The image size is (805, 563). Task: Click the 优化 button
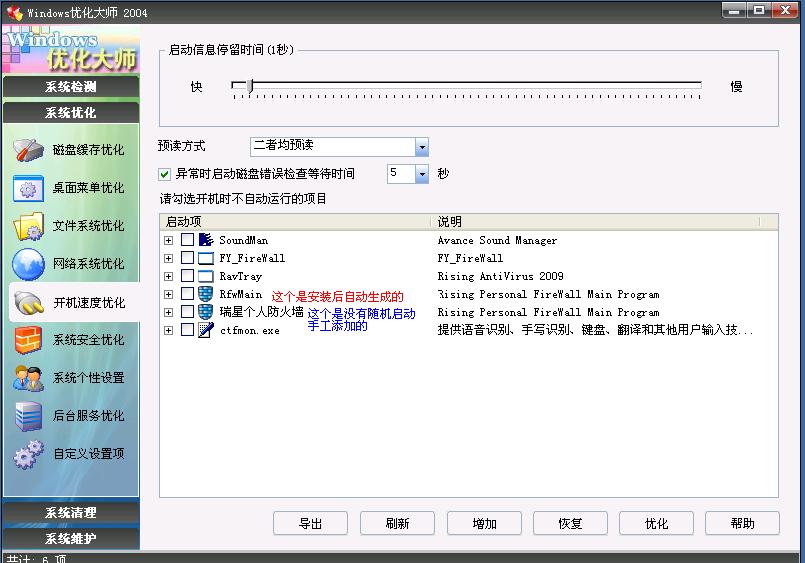point(657,523)
